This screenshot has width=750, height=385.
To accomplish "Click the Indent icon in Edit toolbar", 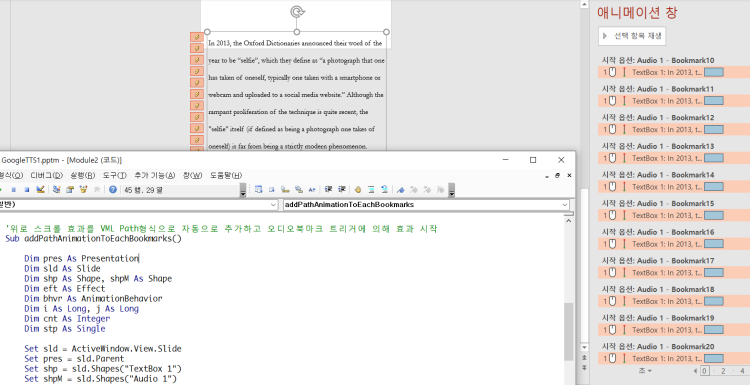I will tap(329, 190).
